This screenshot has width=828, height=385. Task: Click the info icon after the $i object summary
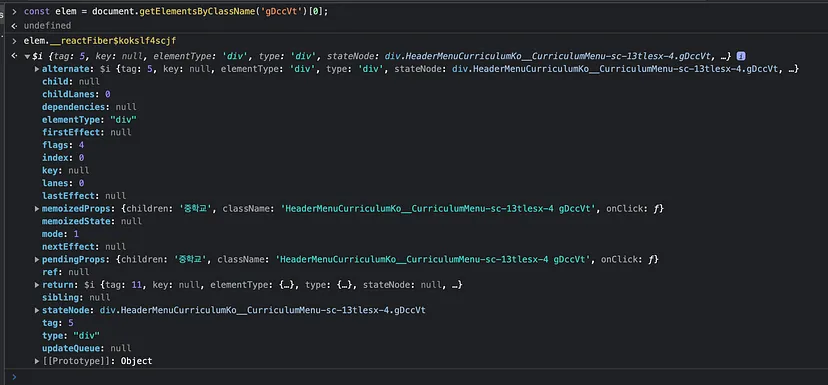pos(741,56)
